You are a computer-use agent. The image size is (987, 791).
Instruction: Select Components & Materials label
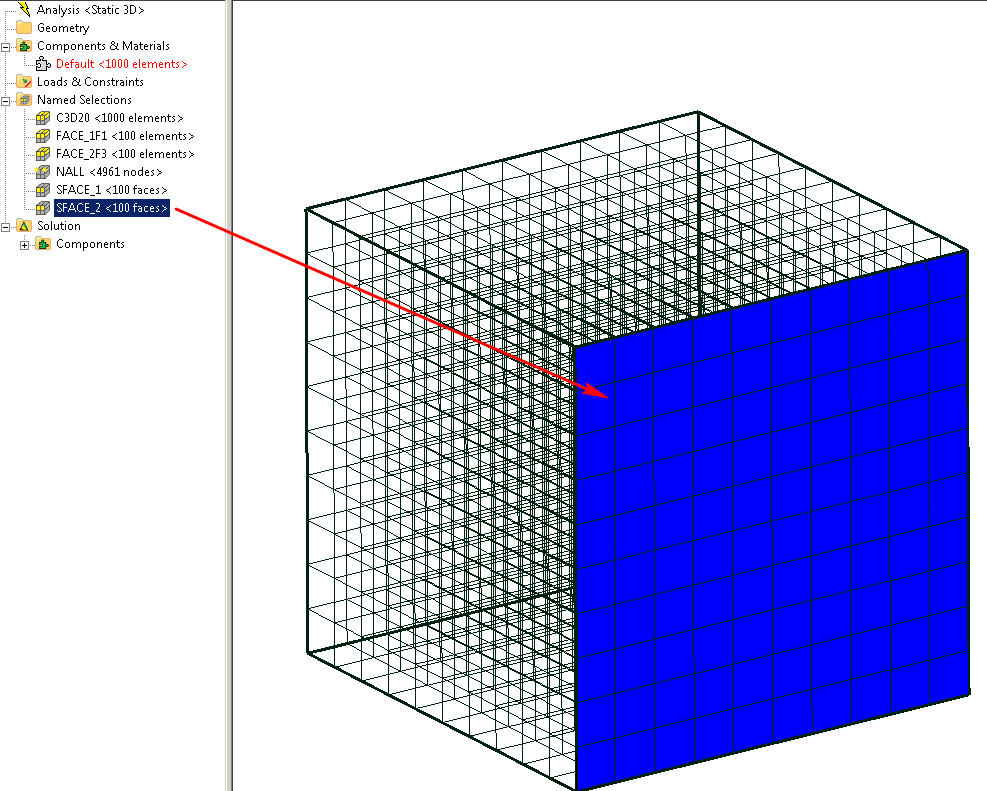103,46
